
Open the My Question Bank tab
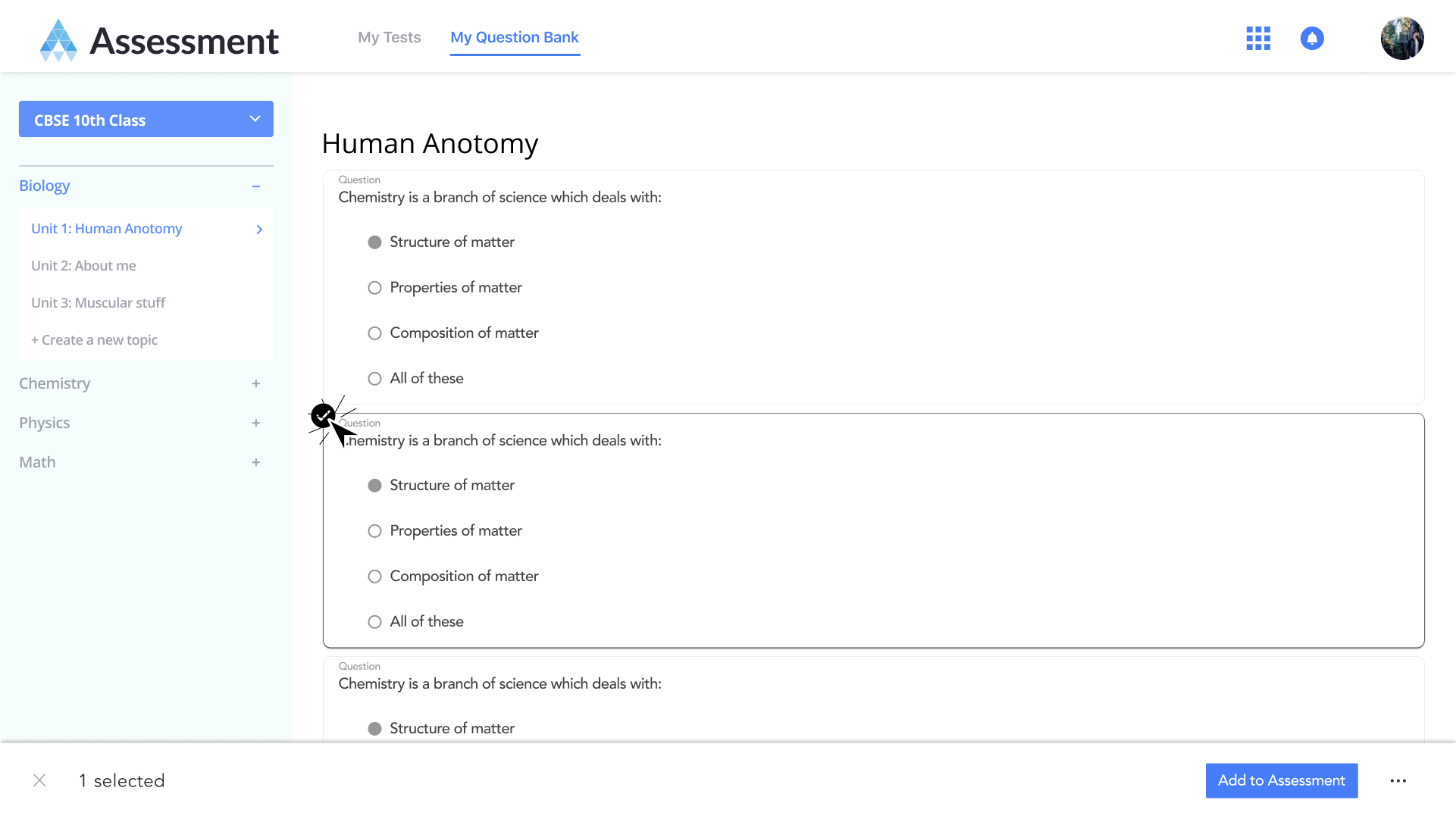tap(515, 37)
